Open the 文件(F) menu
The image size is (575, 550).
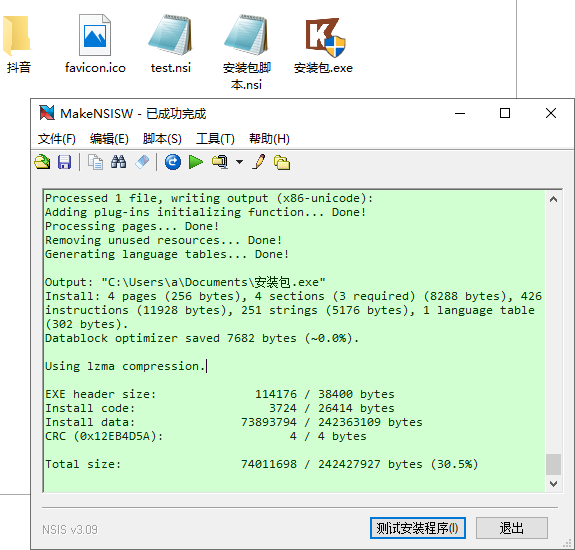(x=56, y=139)
